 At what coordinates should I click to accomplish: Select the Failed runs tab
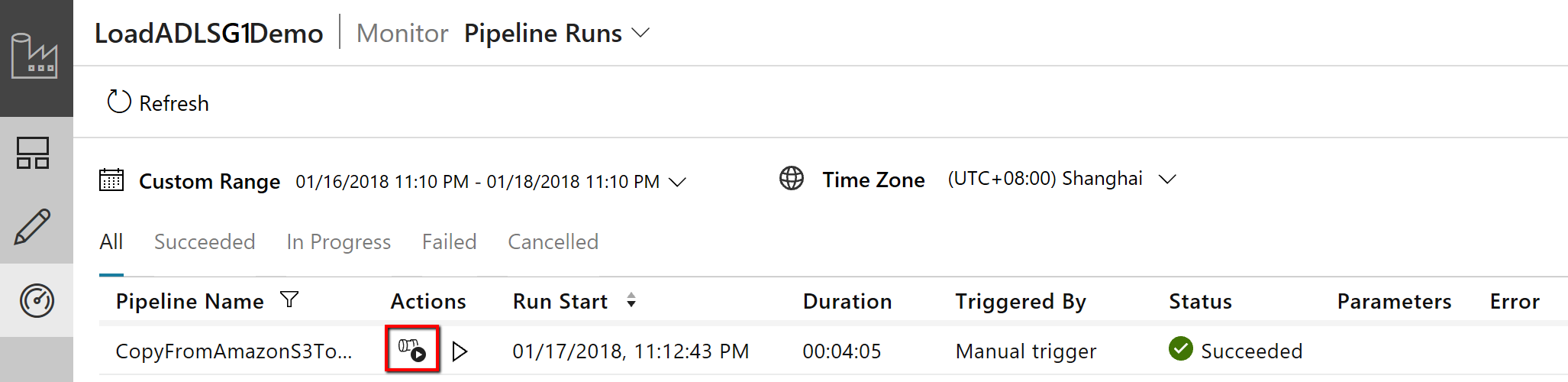click(x=449, y=242)
